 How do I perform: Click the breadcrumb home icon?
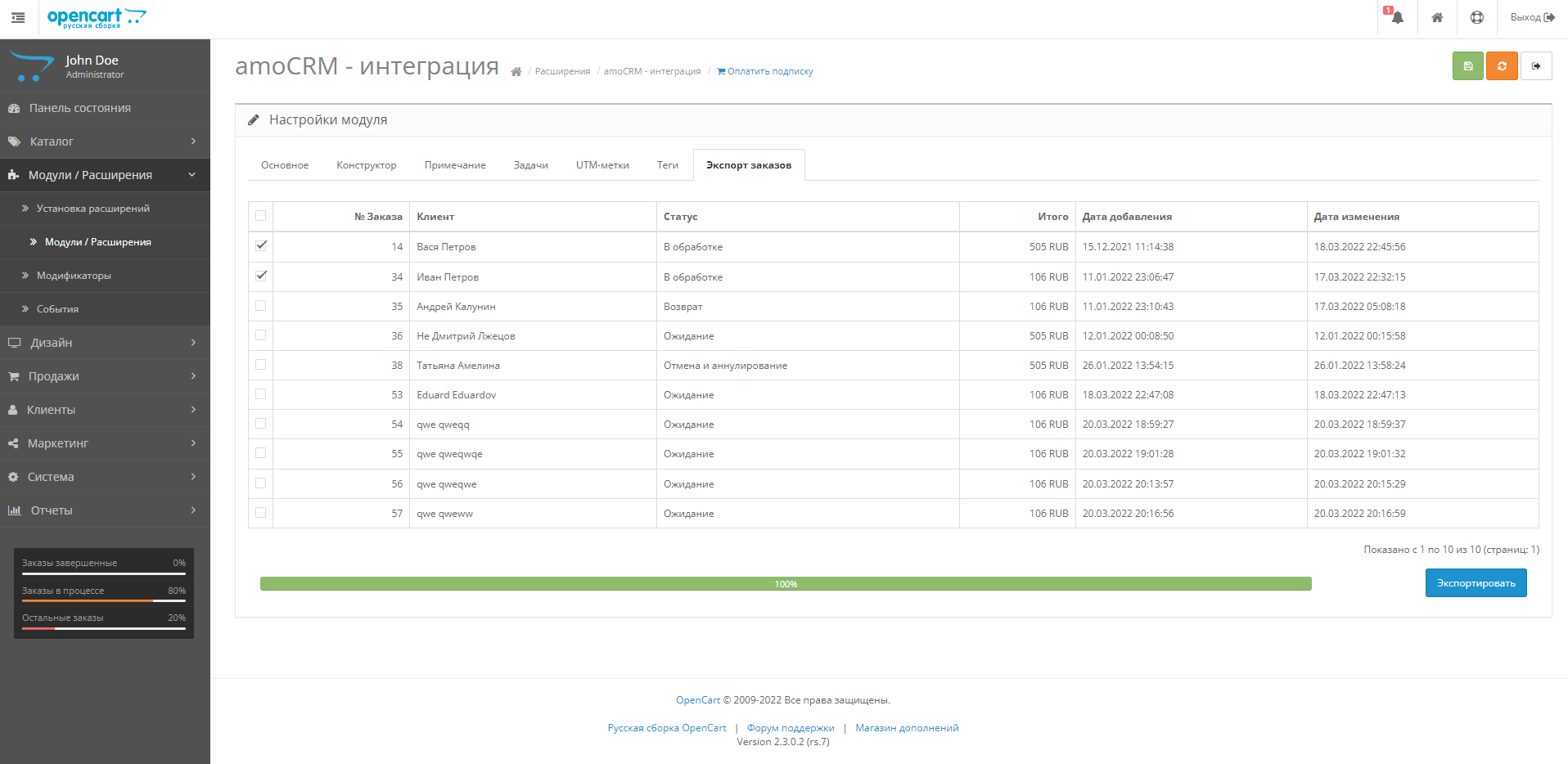(x=516, y=72)
